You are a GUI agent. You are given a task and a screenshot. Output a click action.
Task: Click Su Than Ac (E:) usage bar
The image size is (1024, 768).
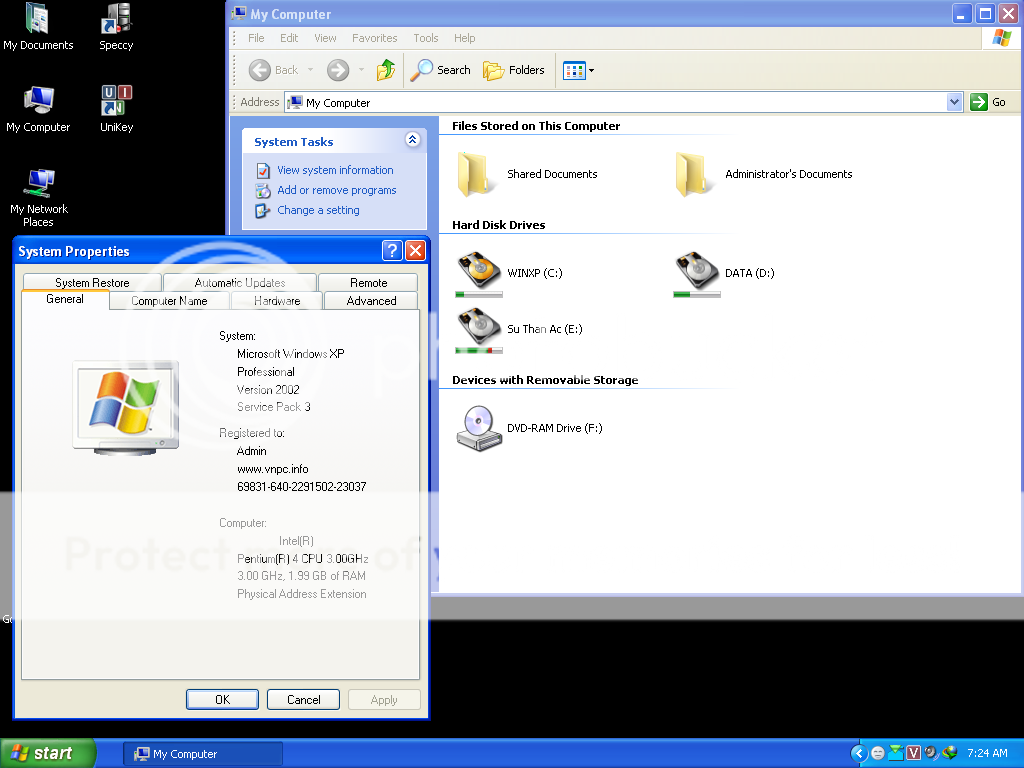pos(479,351)
